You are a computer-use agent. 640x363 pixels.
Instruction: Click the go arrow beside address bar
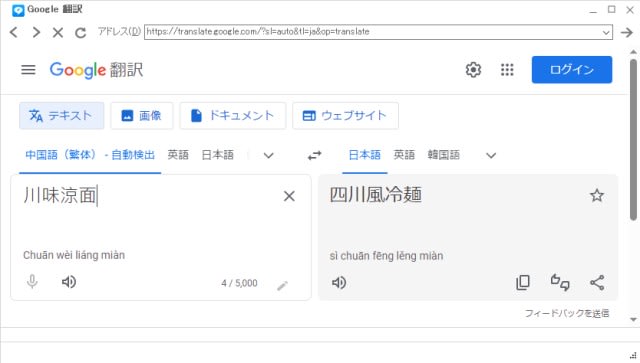click(x=627, y=32)
